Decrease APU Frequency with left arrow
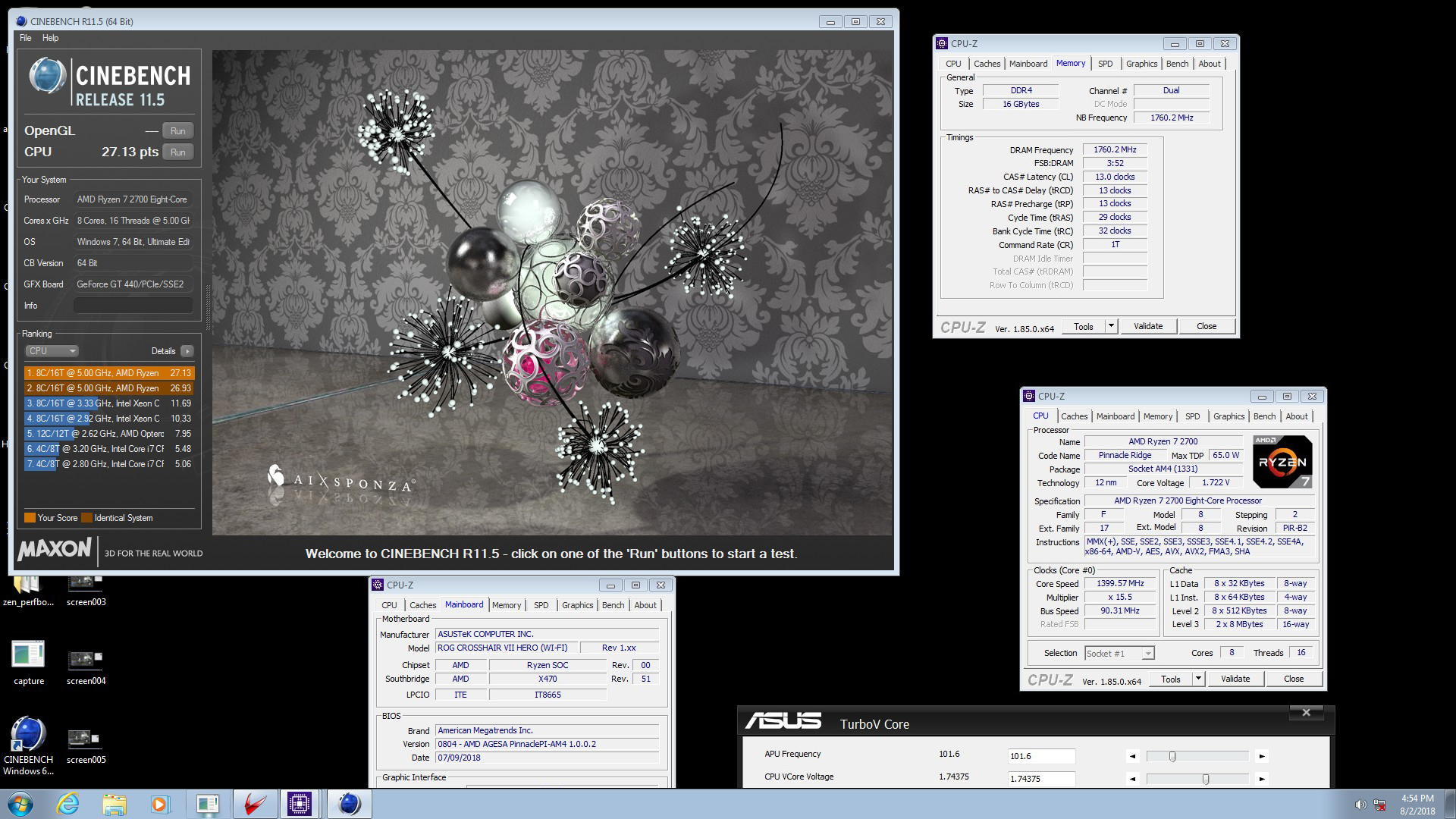The height and width of the screenshot is (819, 1456). click(1132, 756)
